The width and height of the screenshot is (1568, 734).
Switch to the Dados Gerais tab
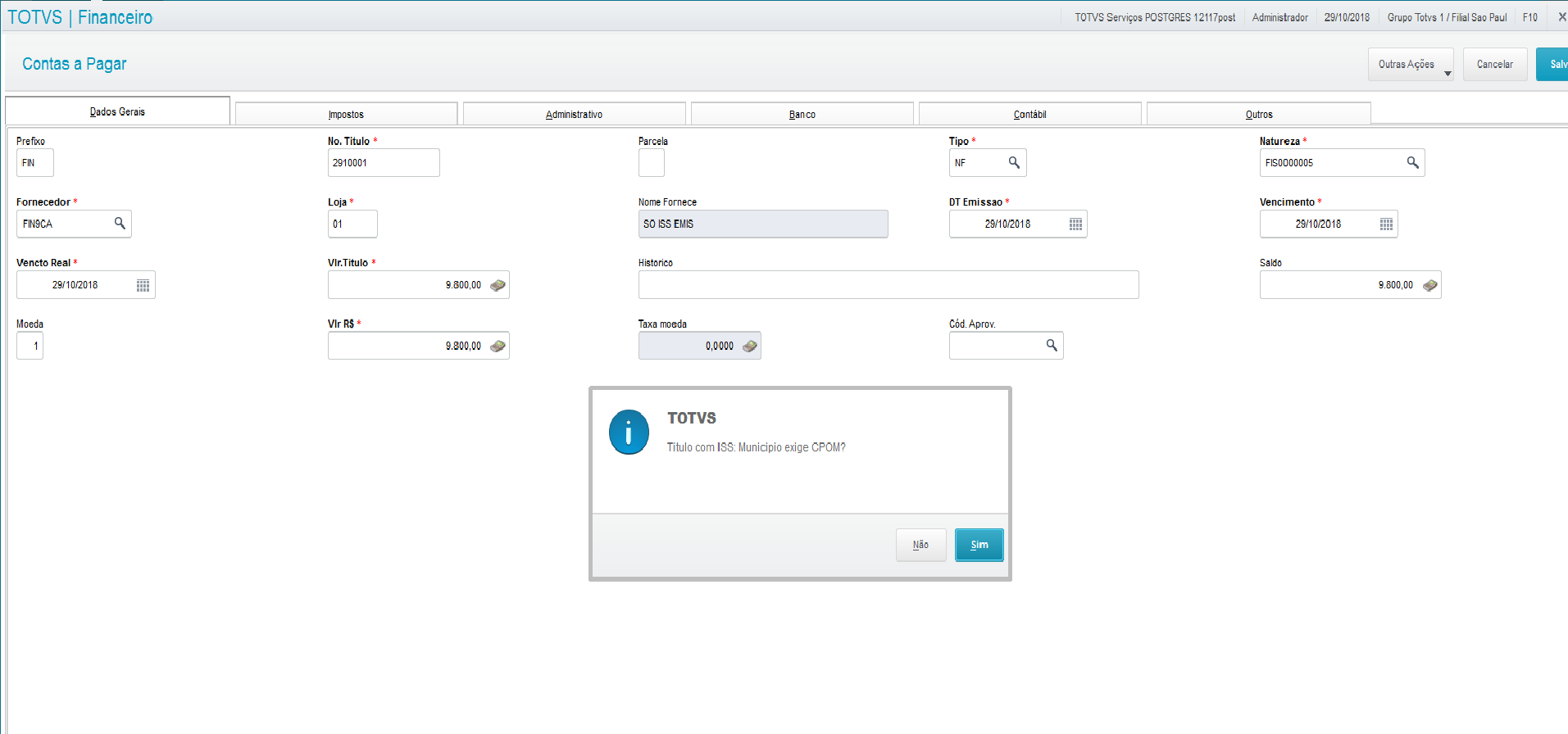[x=117, y=111]
